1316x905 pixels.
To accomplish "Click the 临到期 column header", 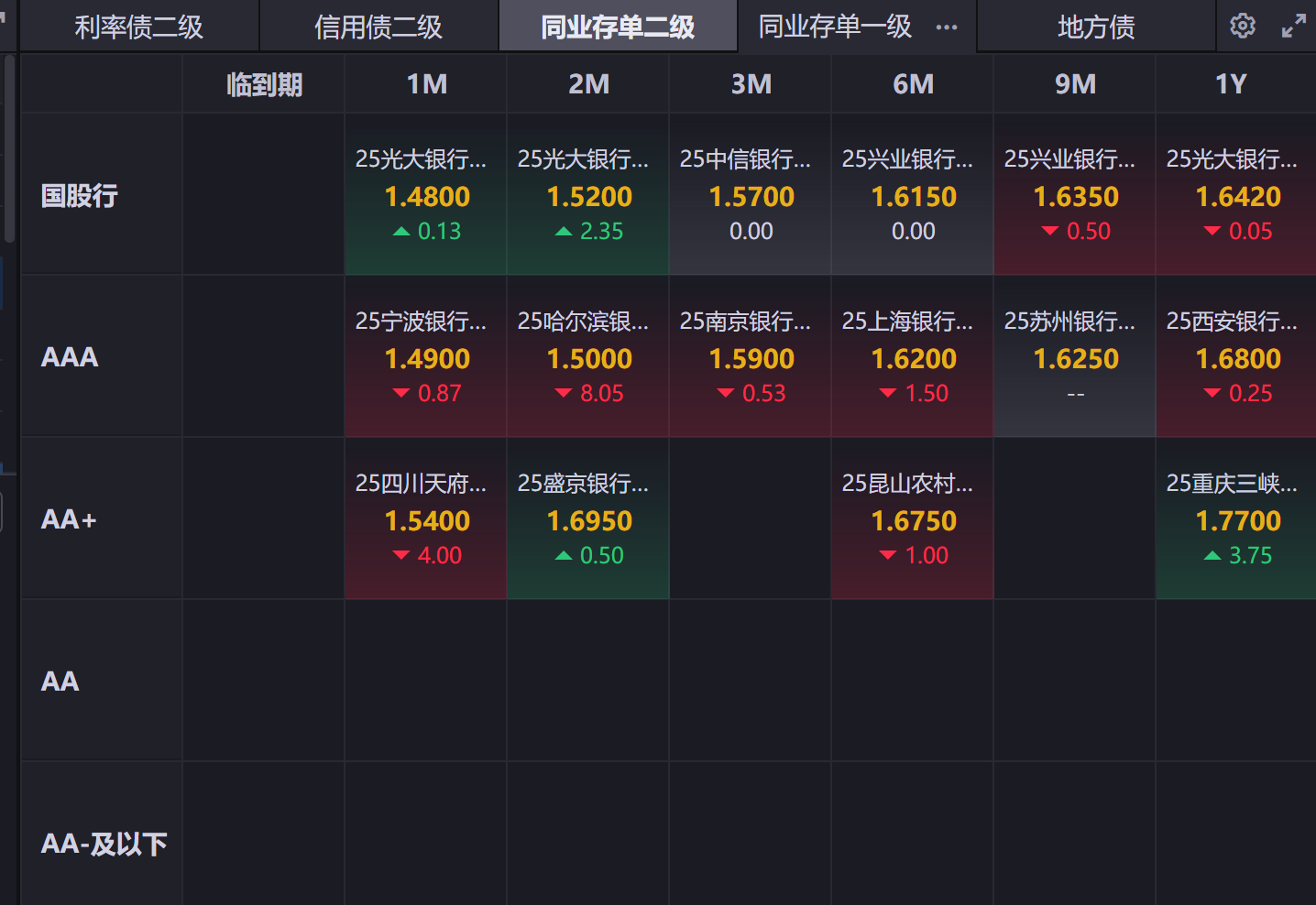I will tap(264, 85).
